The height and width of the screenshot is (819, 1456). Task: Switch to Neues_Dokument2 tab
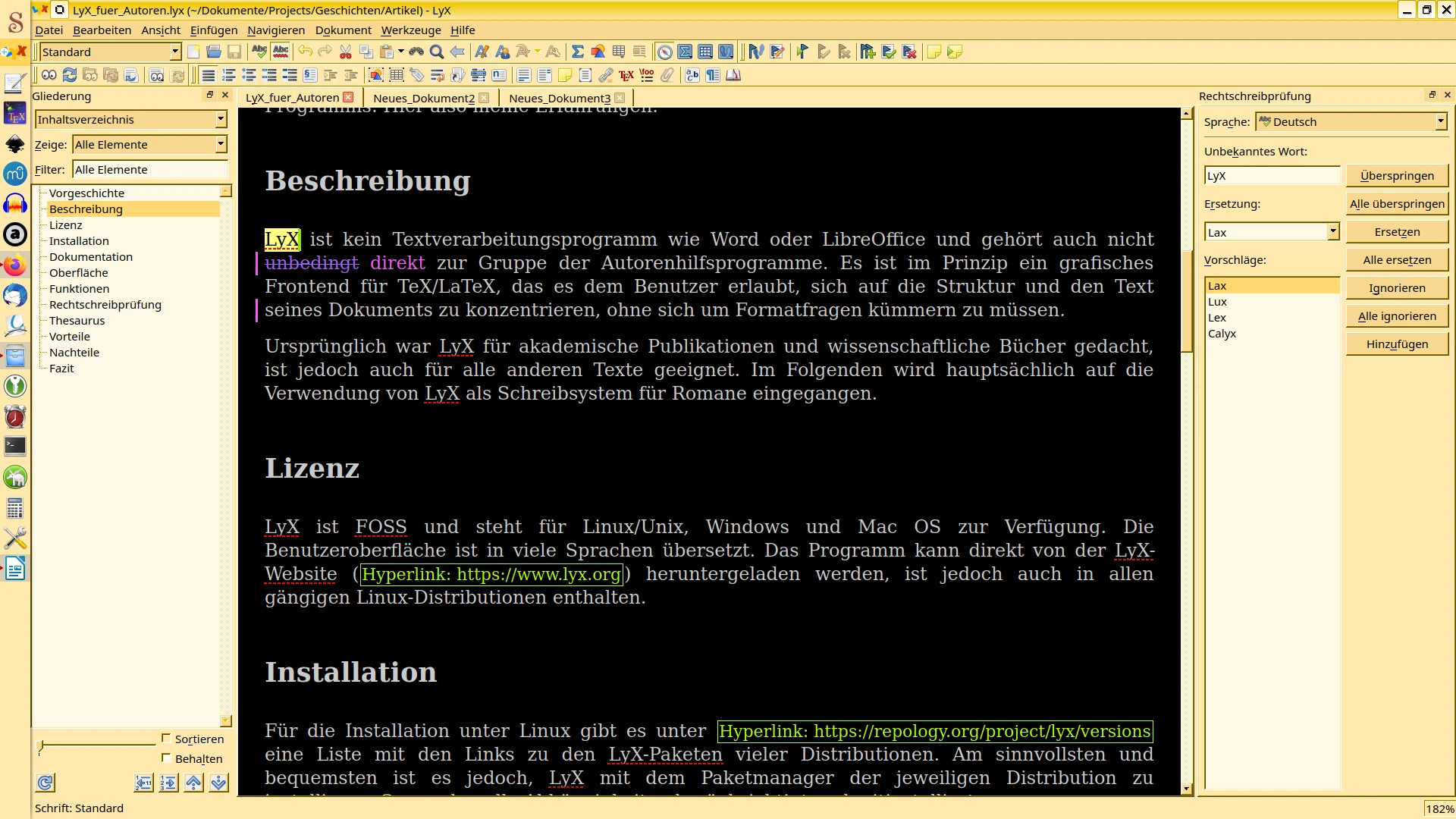[424, 98]
